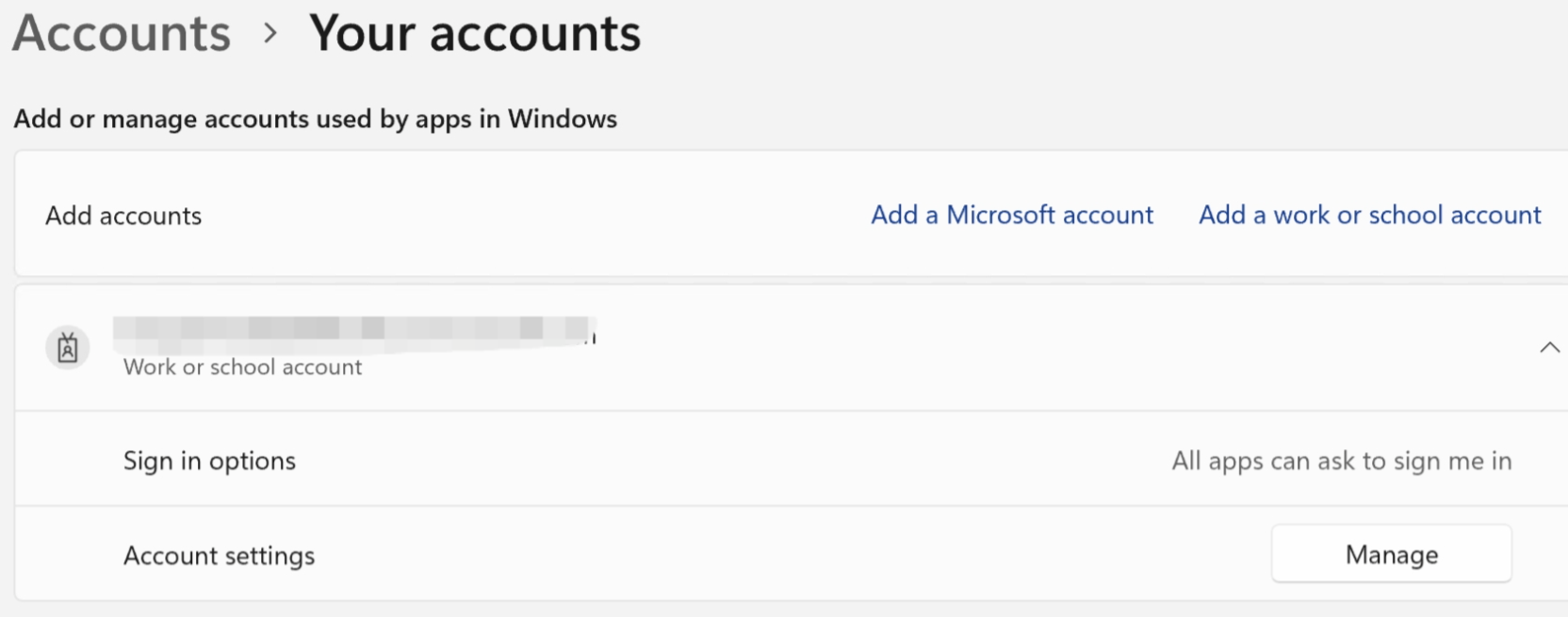
Task: Click the breadcrumb chevron separator after Accounts
Action: 271,34
